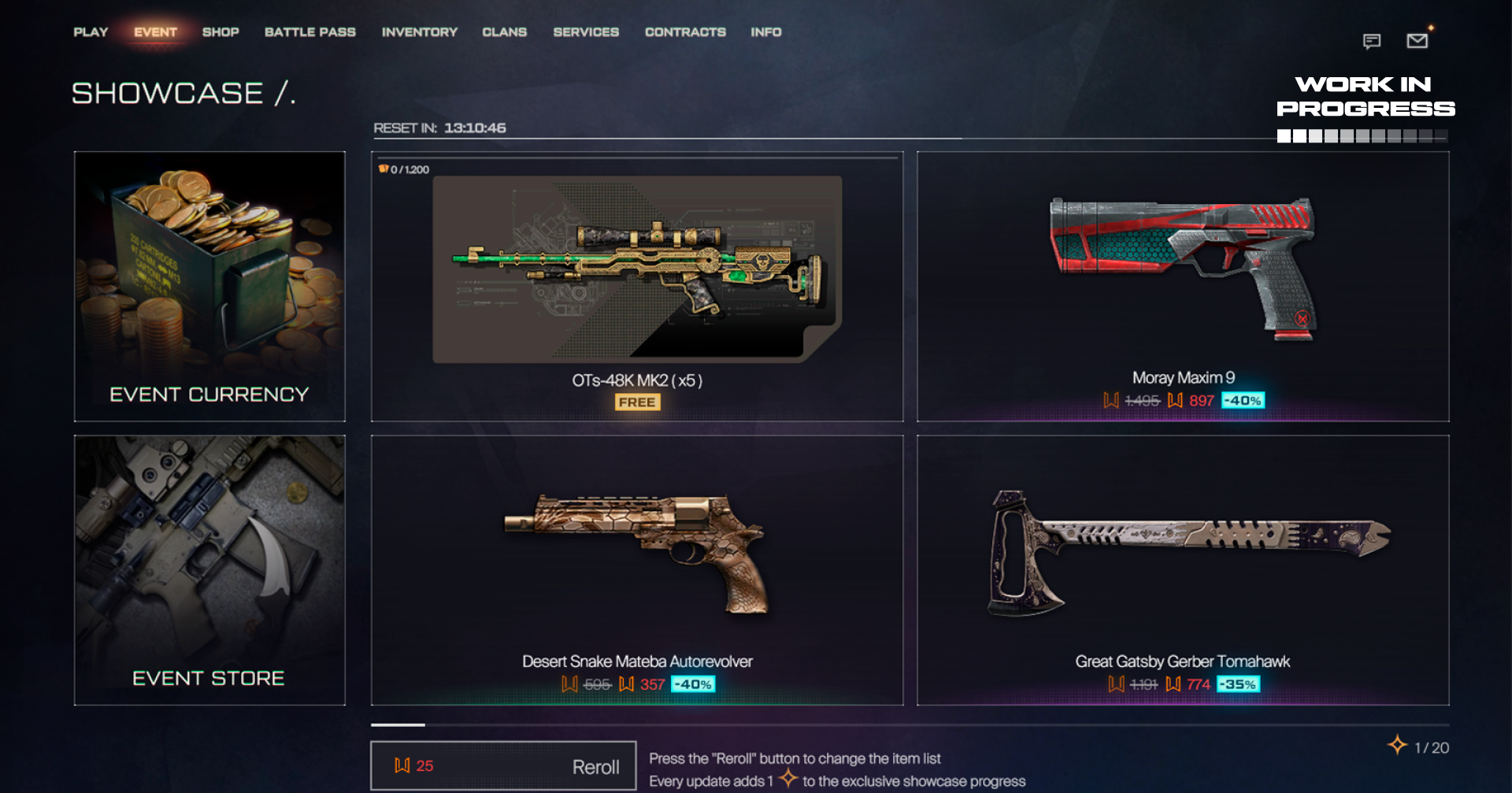Open the EVENT CURRENCY tile
Screen dimensions: 1512x793
pos(209,287)
